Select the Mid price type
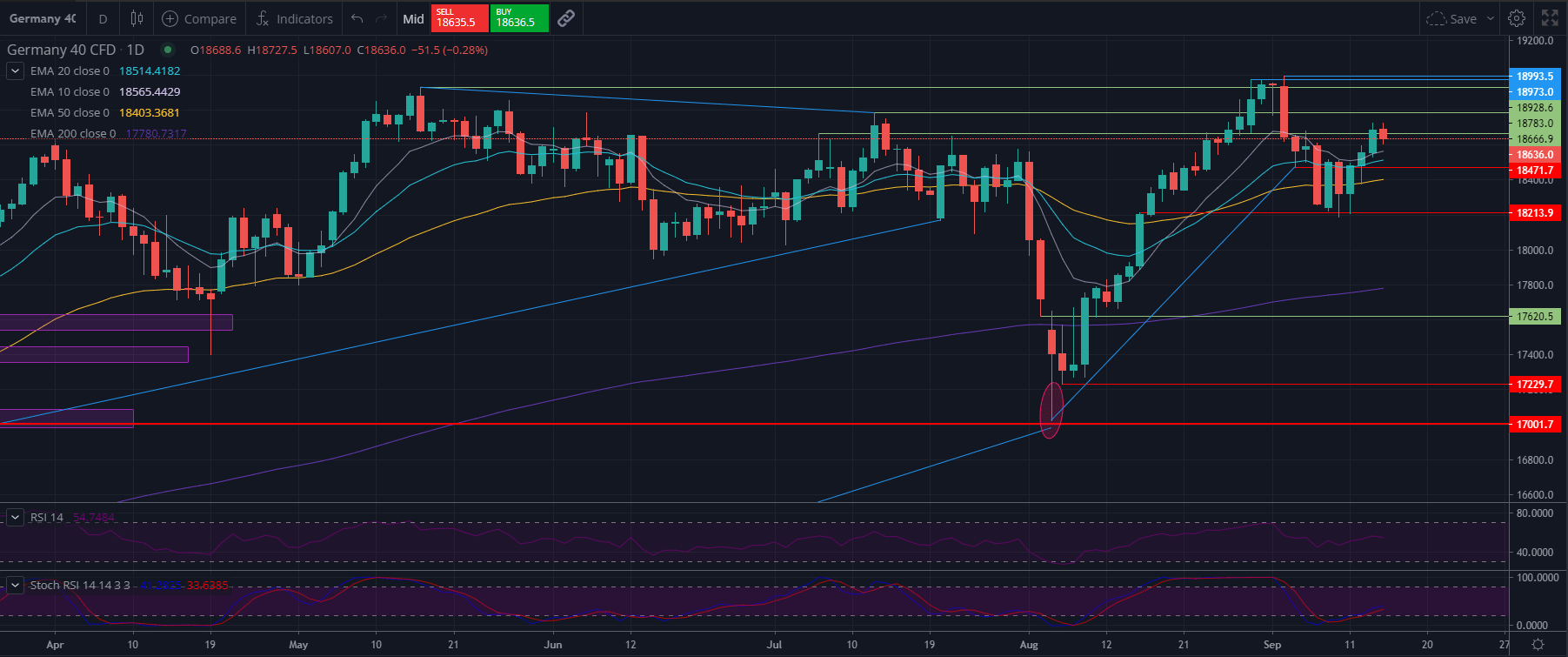The width and height of the screenshot is (1568, 657). (414, 18)
